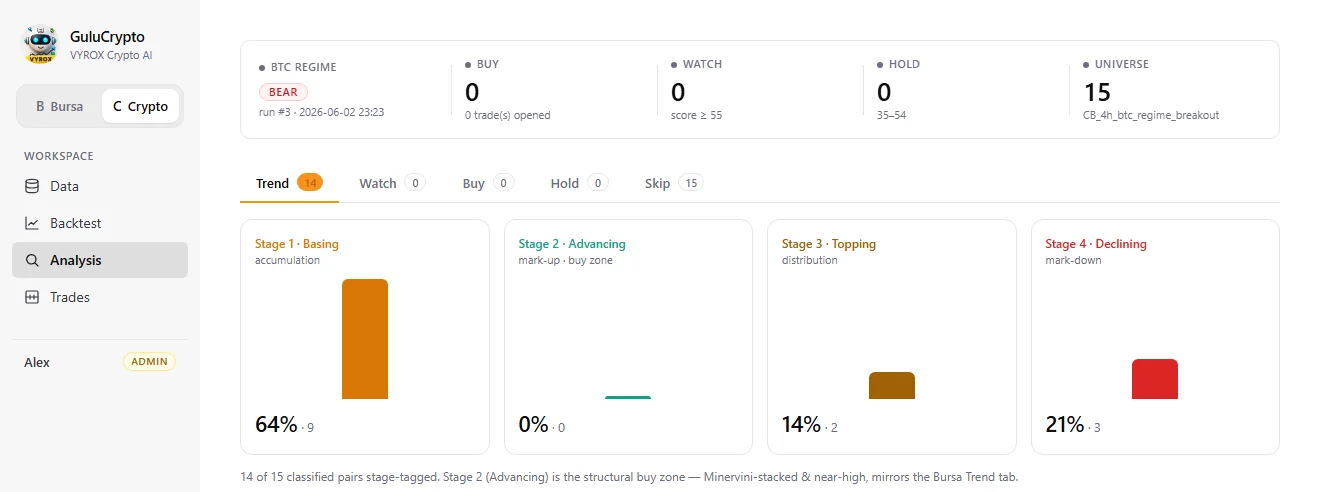Screen dimensions: 1320x492
Task: Click the Alex user name
Action: 37,362
